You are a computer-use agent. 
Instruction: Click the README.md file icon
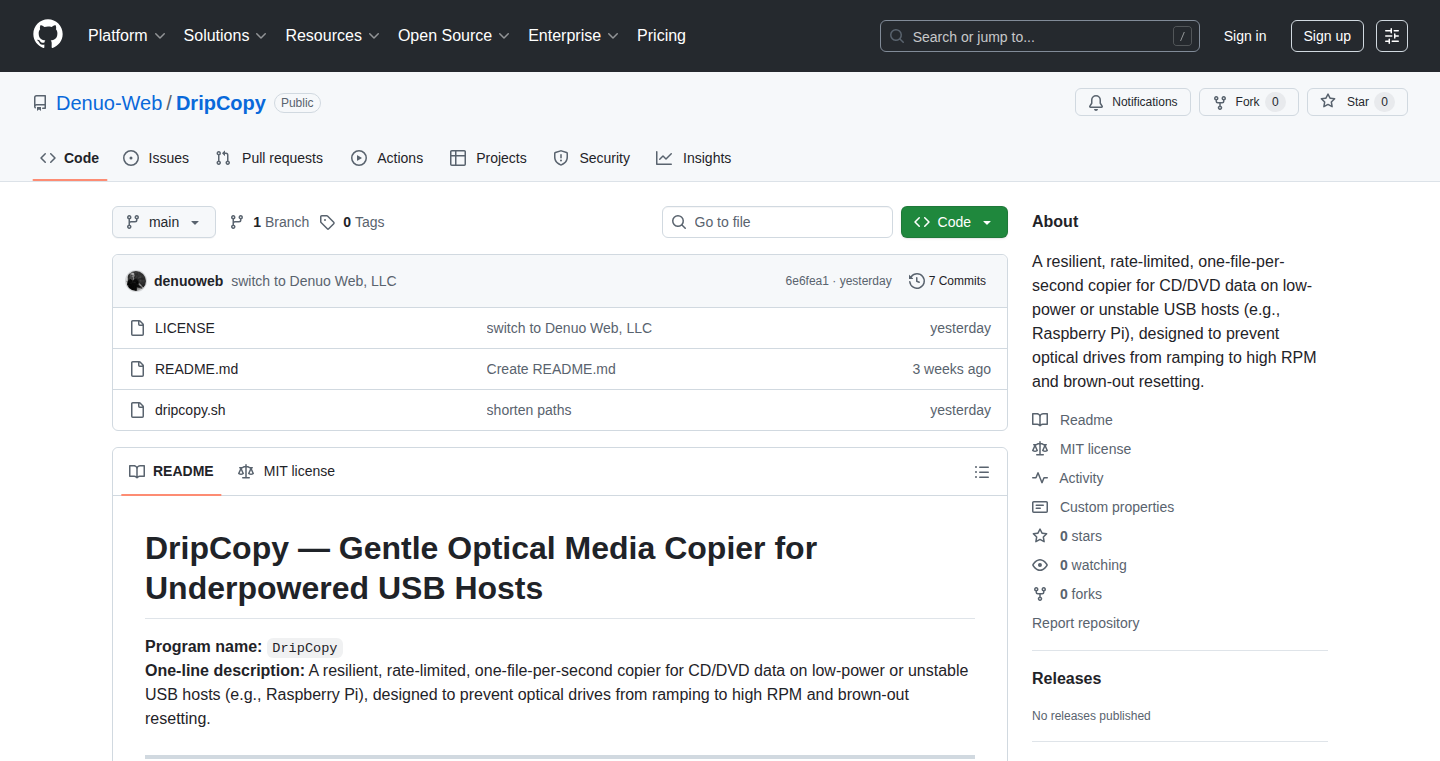pyautogui.click(x=138, y=369)
